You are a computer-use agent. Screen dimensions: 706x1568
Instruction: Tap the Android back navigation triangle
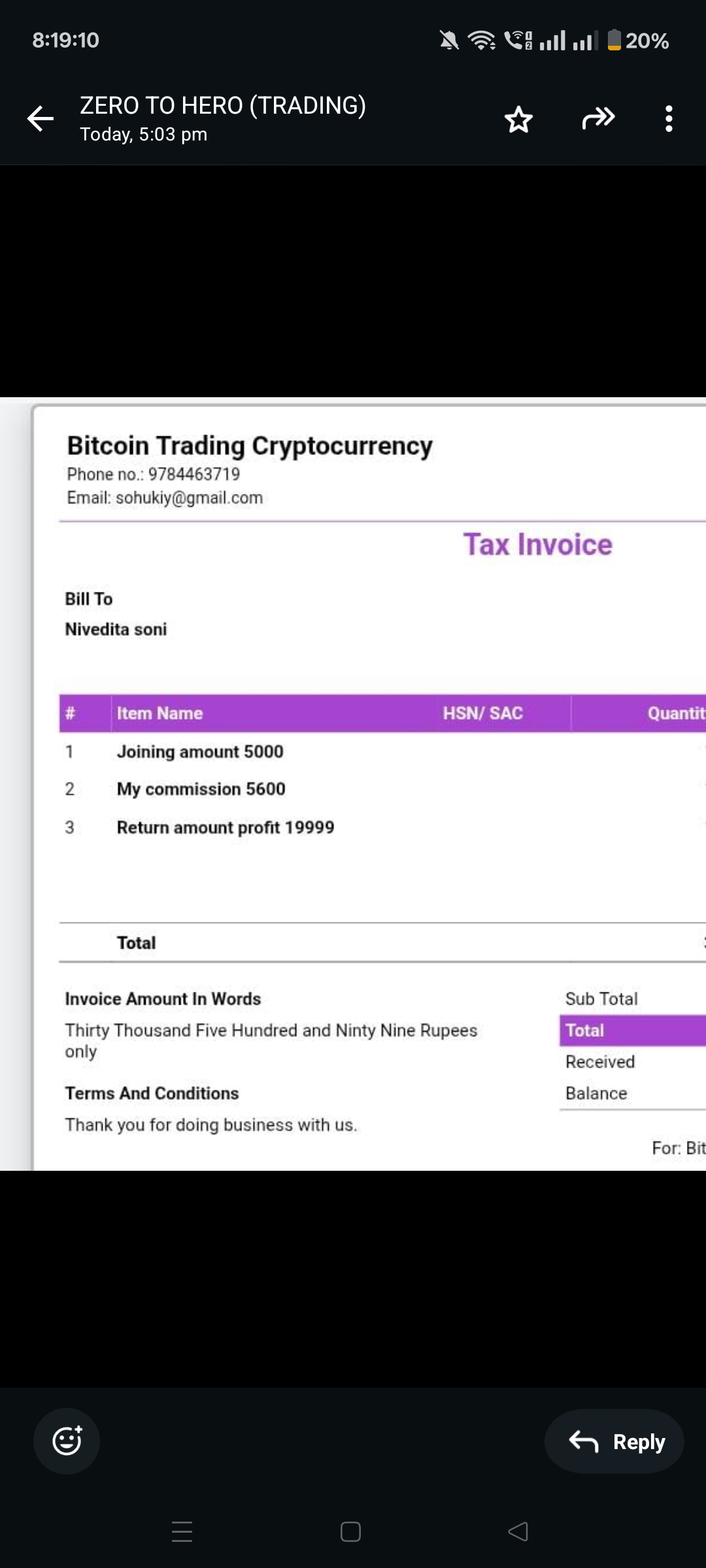tap(518, 1531)
